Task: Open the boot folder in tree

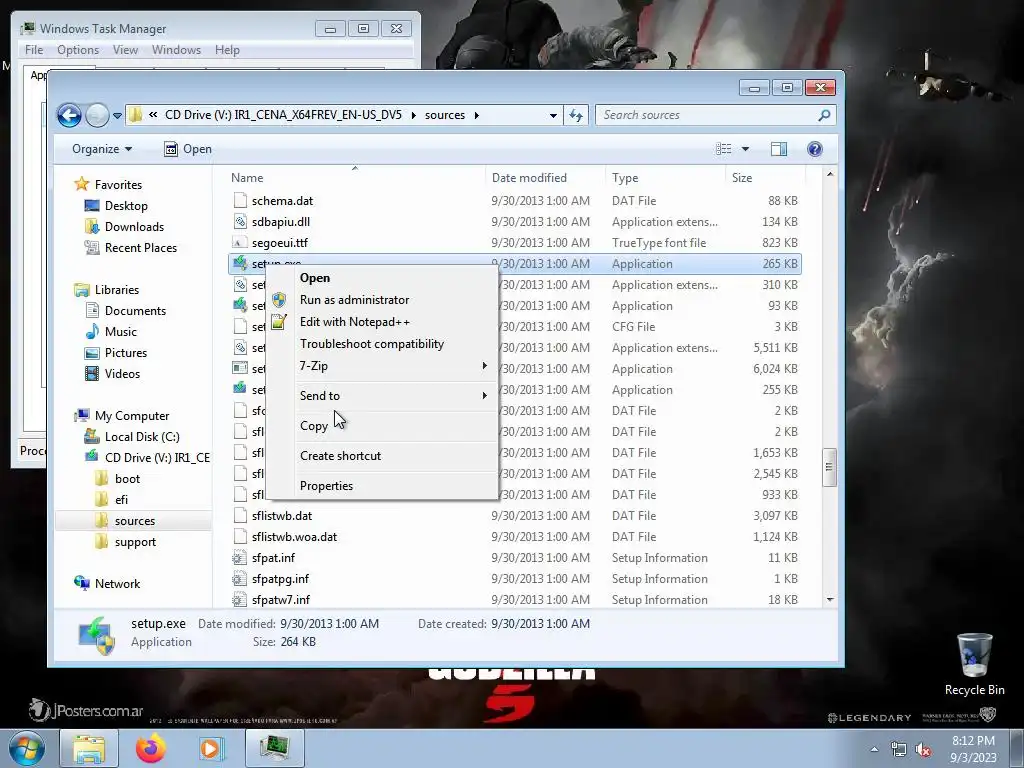Action: (x=127, y=479)
